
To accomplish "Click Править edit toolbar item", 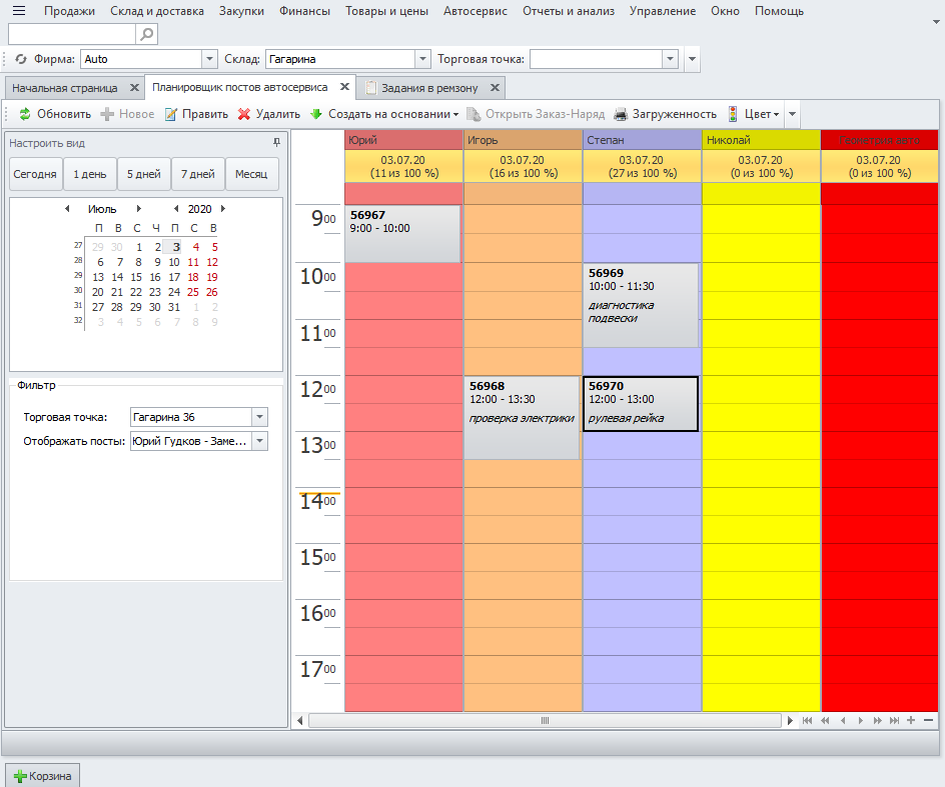I will point(196,114).
